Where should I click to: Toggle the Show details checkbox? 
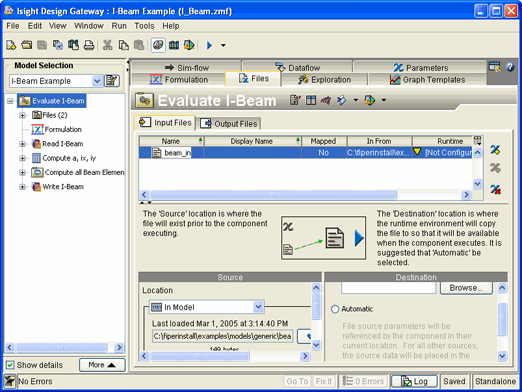[x=10, y=365]
